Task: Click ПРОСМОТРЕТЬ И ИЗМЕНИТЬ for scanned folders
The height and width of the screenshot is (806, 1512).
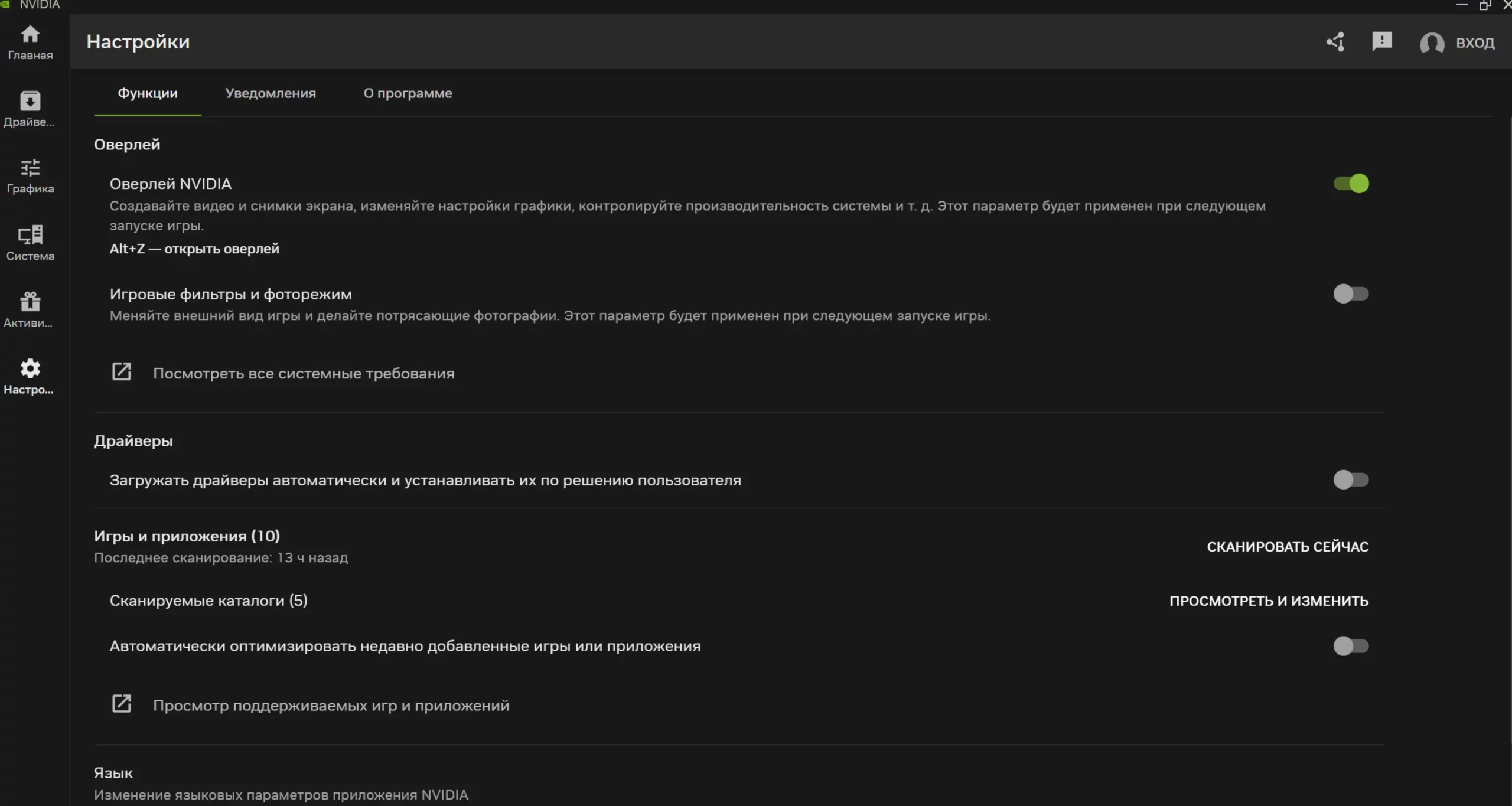Action: pos(1269,601)
